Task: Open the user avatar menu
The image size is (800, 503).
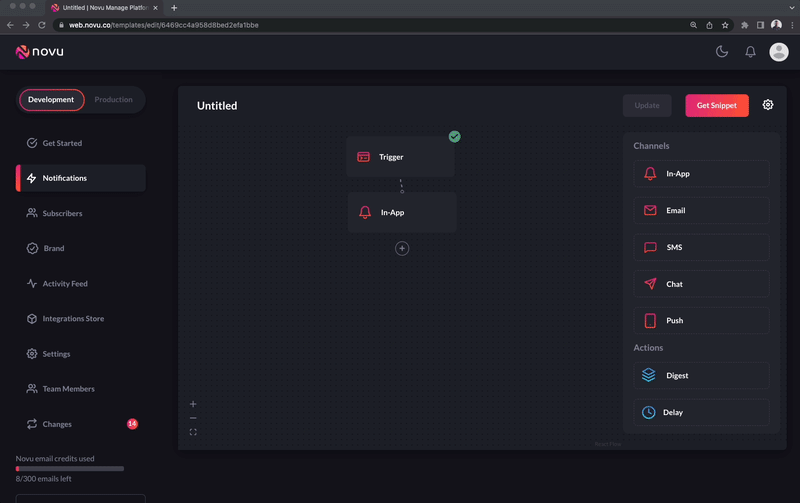Action: click(x=779, y=52)
